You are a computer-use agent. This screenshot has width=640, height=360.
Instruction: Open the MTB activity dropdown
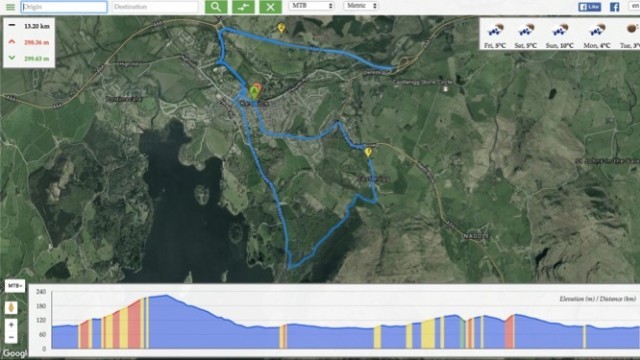click(312, 6)
